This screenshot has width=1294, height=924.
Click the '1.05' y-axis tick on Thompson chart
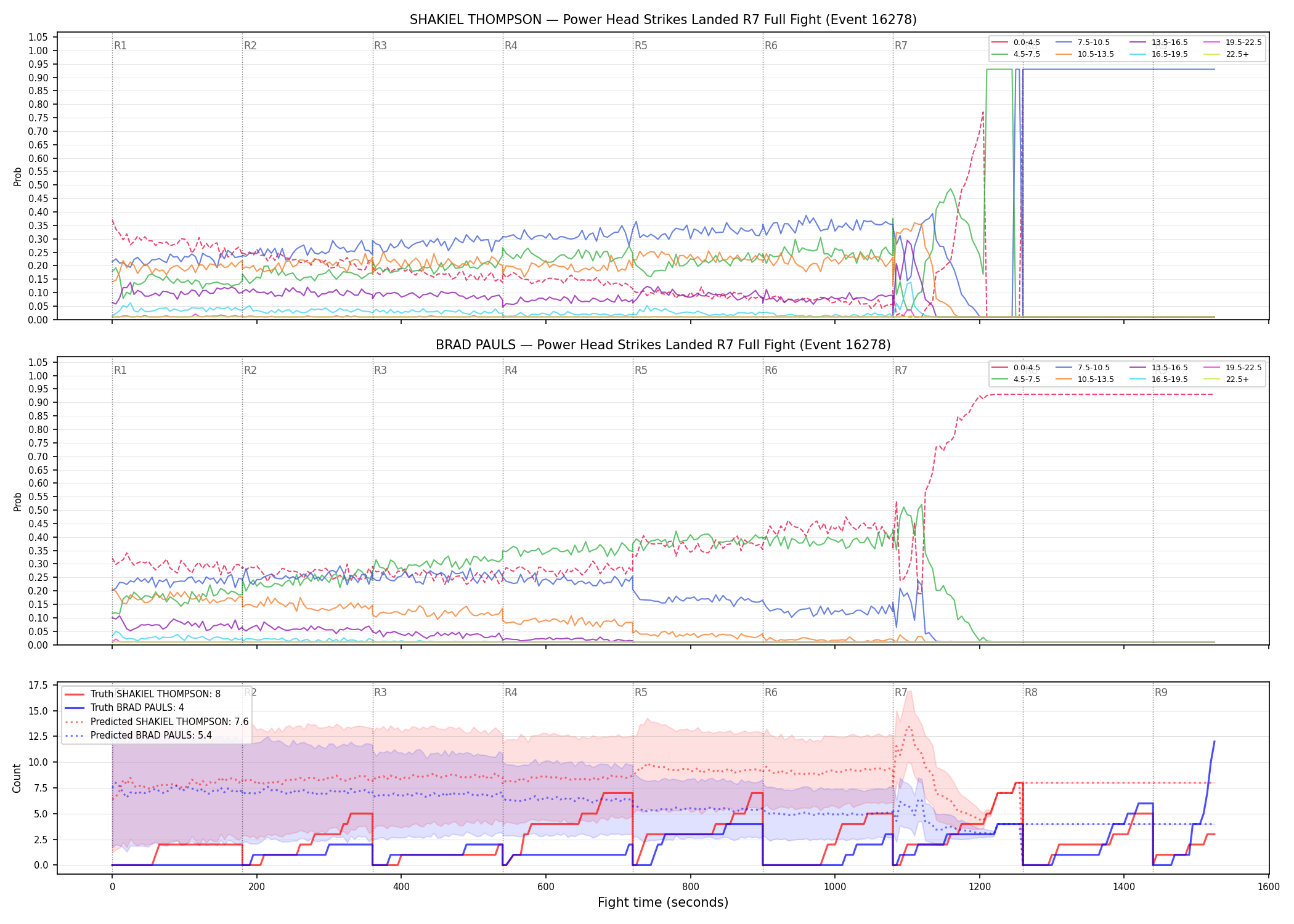coord(38,38)
